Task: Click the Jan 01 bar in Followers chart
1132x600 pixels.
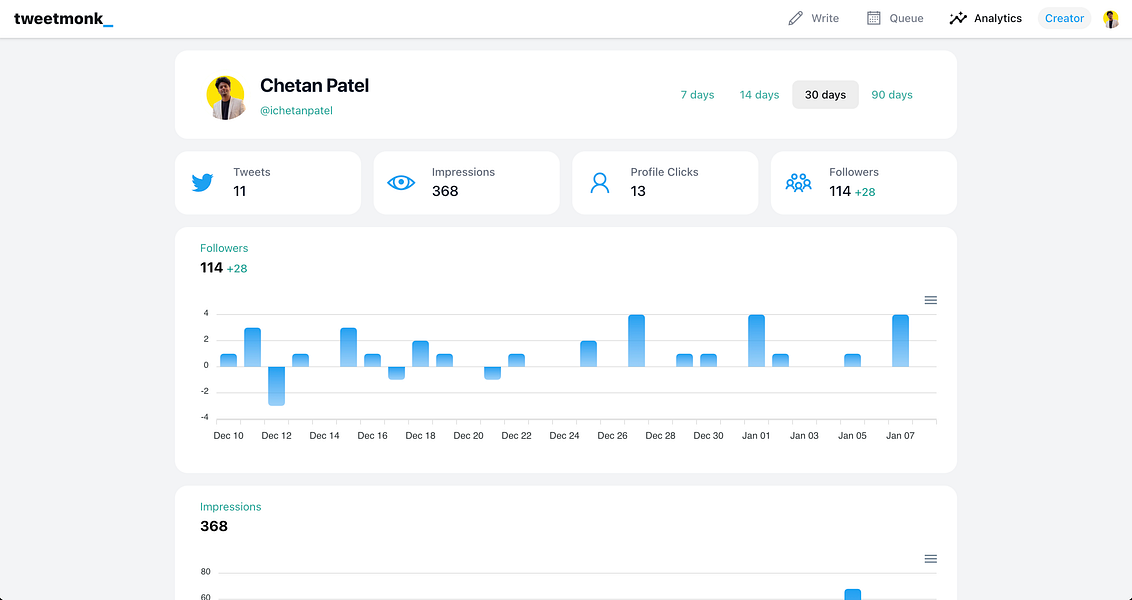Action: 757,341
